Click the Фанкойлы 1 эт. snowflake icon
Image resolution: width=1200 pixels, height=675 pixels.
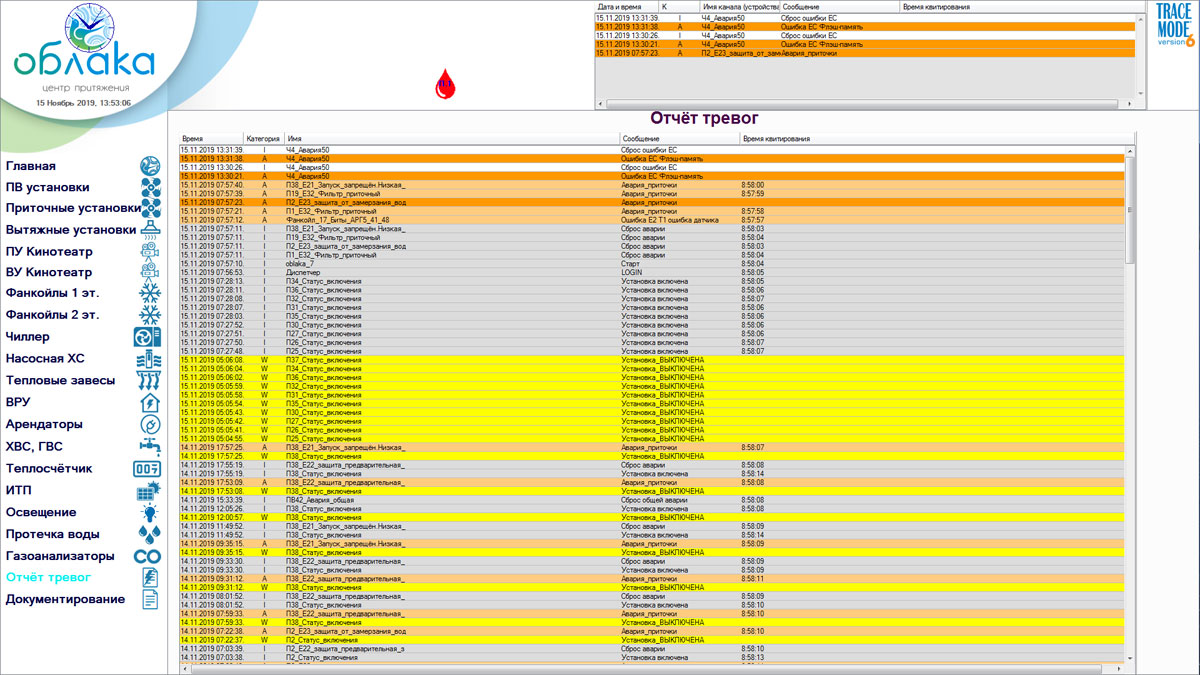(149, 294)
